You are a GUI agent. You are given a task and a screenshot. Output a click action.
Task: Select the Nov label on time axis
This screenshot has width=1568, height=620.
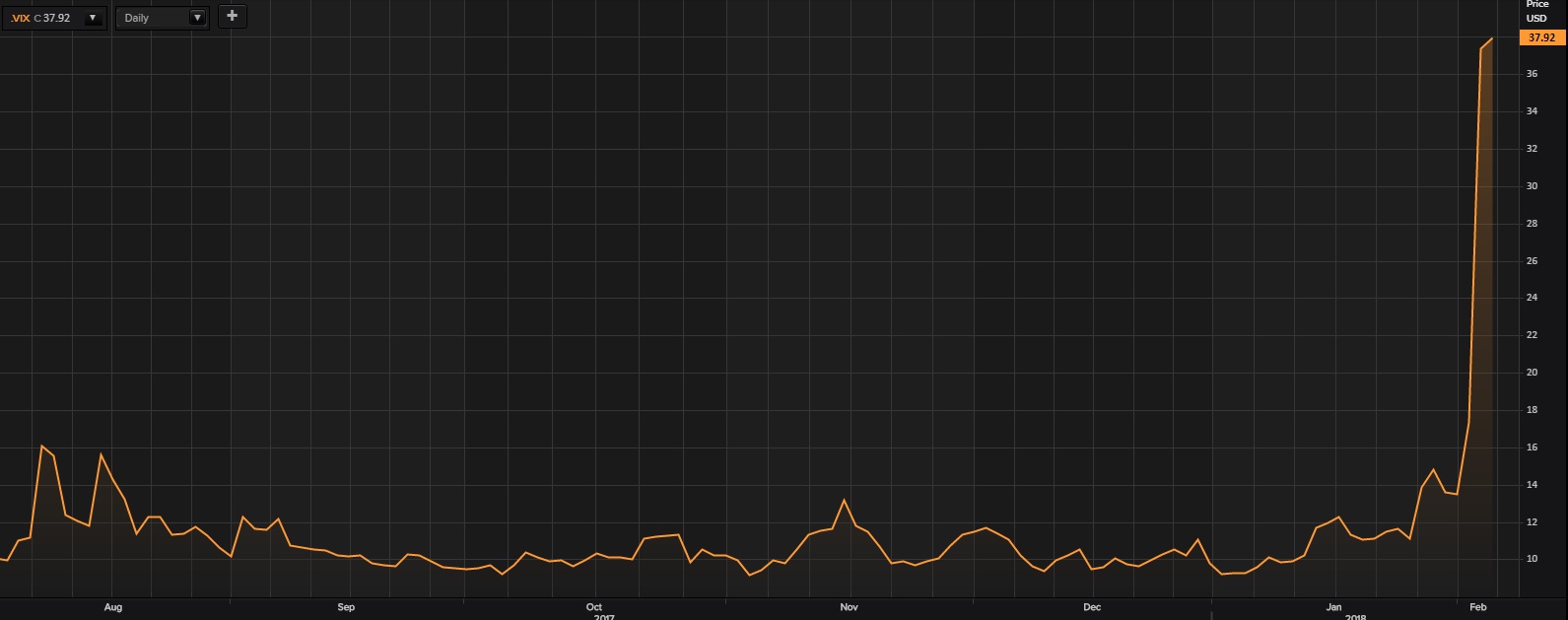tap(849, 607)
